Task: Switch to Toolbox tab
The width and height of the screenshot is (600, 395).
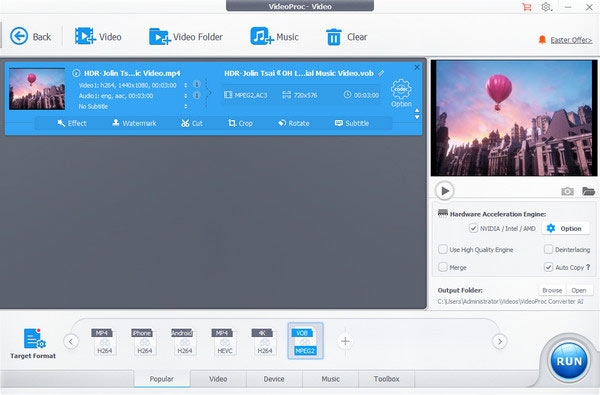Action: (x=386, y=379)
